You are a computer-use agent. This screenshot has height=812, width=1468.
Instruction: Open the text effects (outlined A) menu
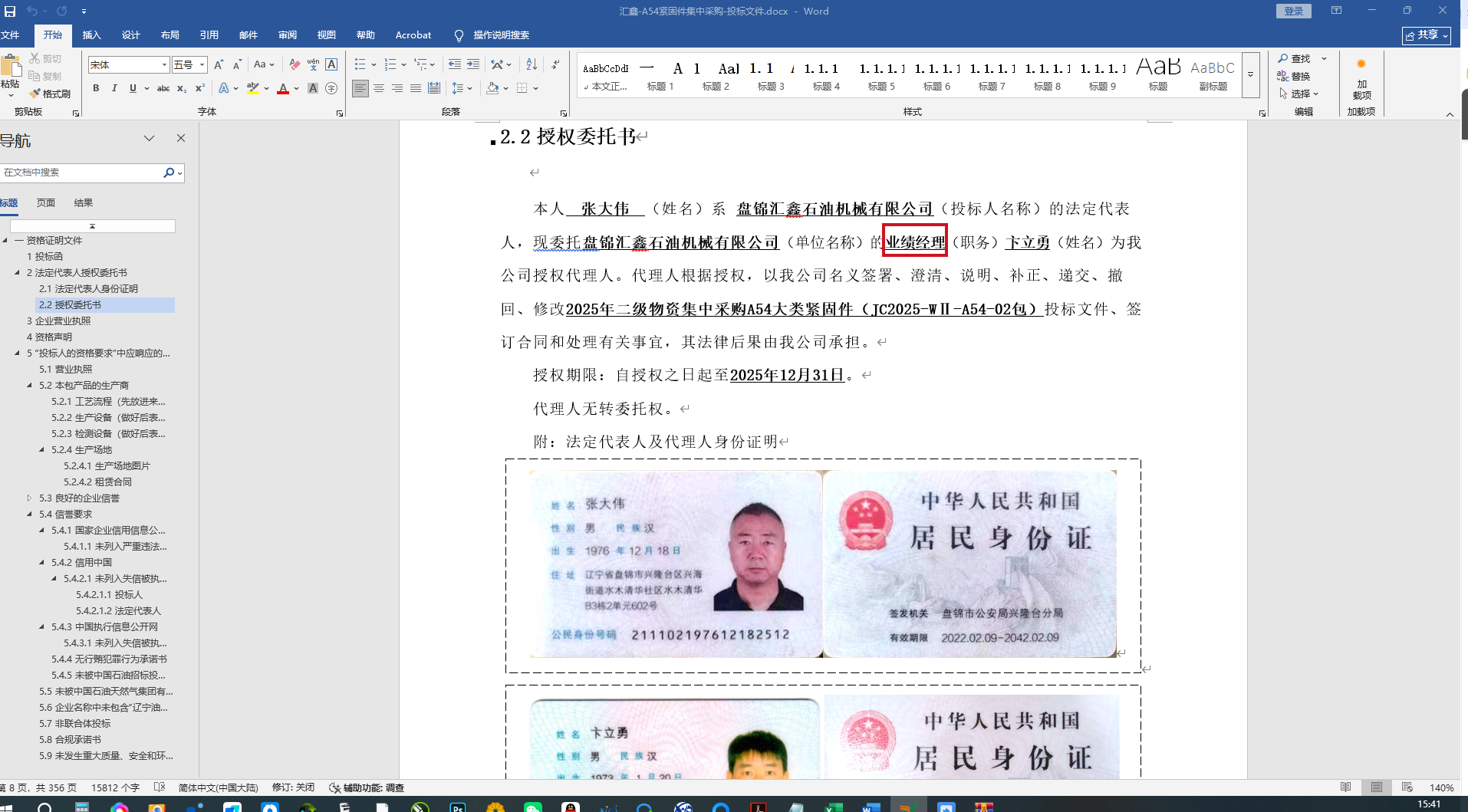point(224,88)
